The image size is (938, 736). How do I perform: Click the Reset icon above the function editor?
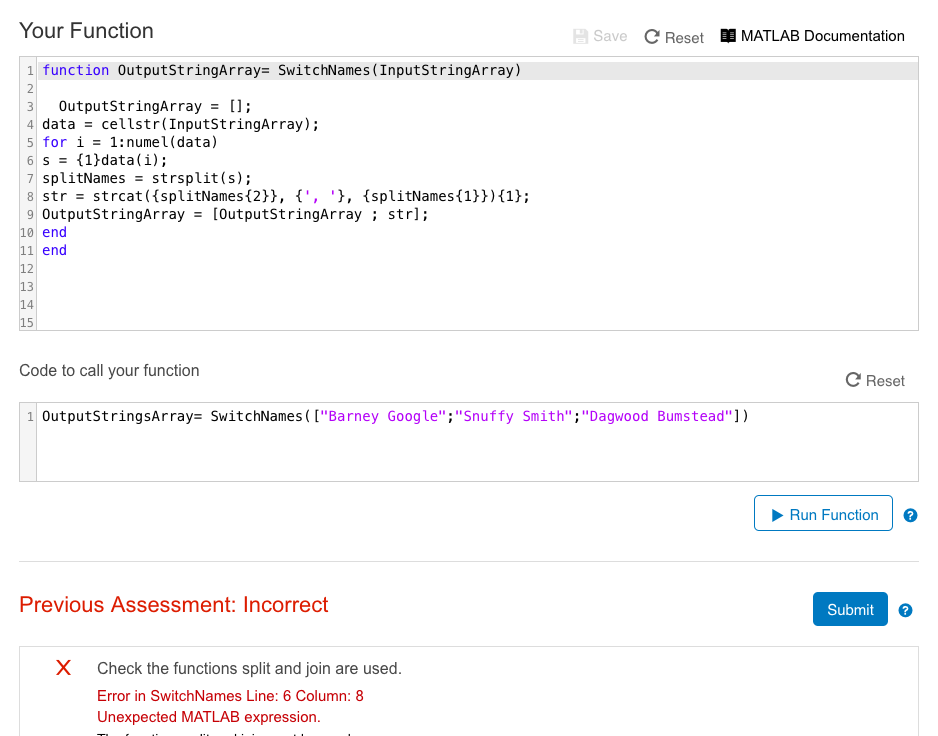click(x=653, y=37)
